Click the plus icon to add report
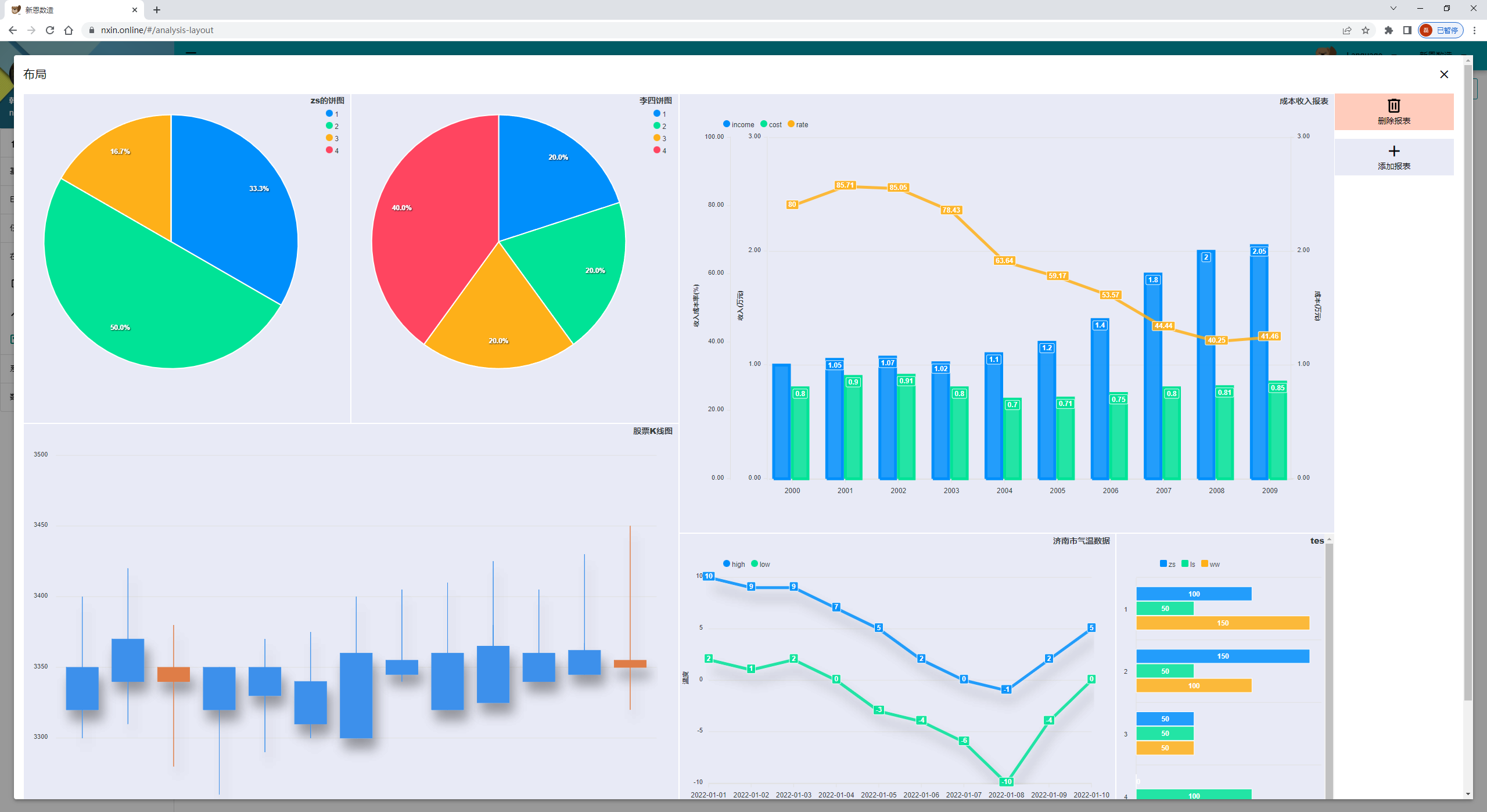 click(1393, 152)
